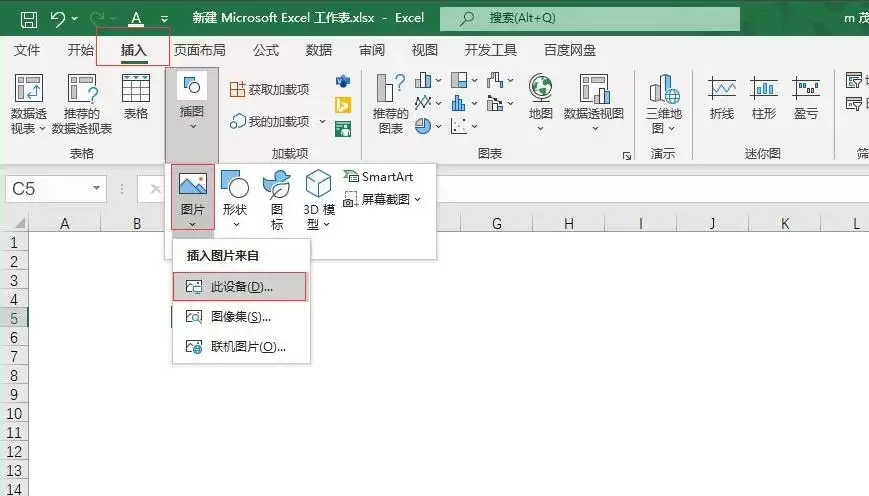Viewport: 869px width, 496px height.
Task: Click the search box (Alt+Q)
Action: click(590, 18)
